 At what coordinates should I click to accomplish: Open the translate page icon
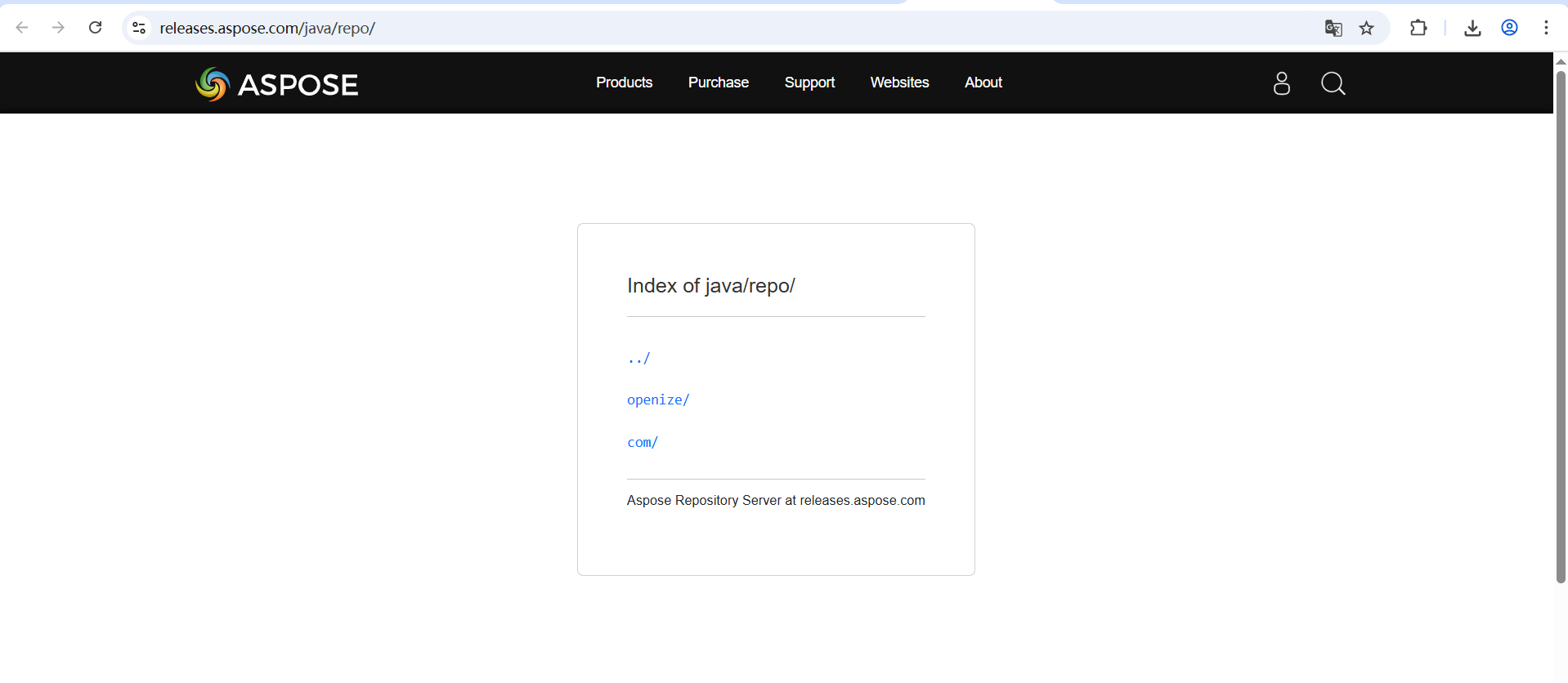1333,29
